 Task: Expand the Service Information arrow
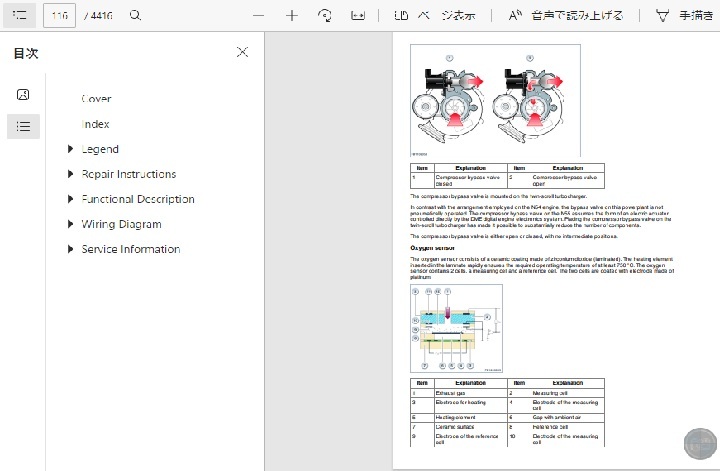70,249
